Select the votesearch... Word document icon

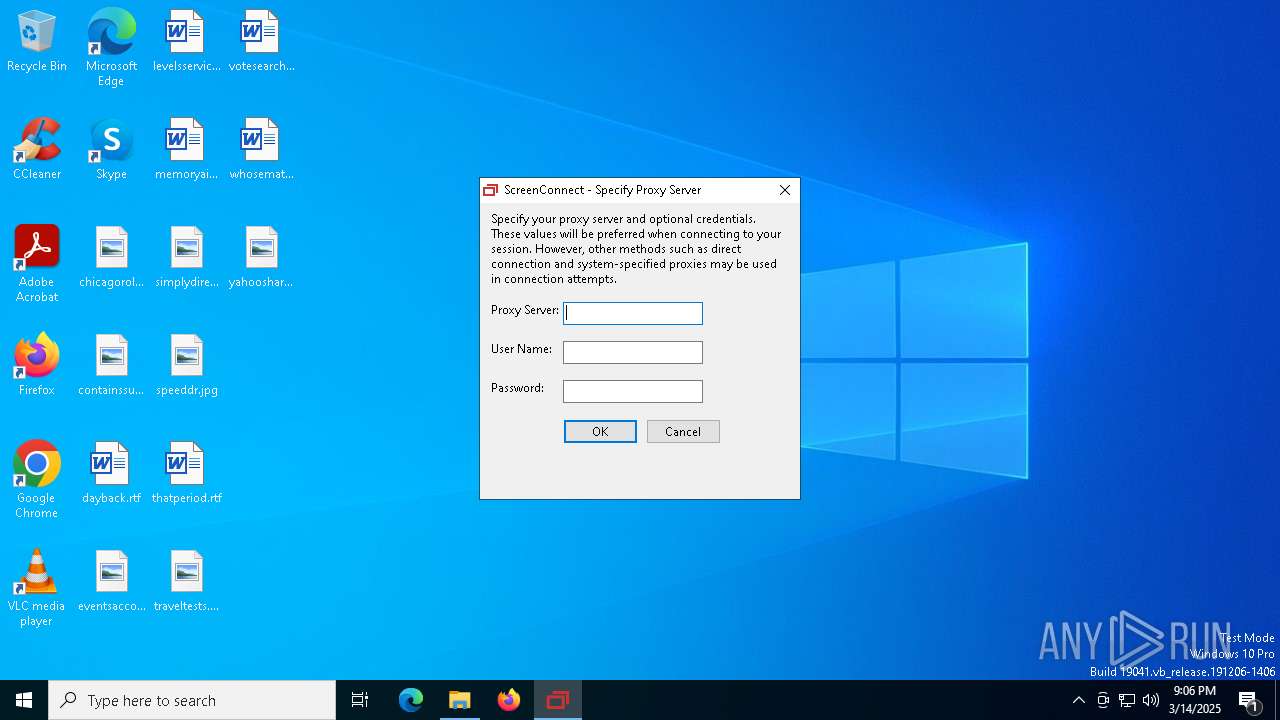pos(261,42)
